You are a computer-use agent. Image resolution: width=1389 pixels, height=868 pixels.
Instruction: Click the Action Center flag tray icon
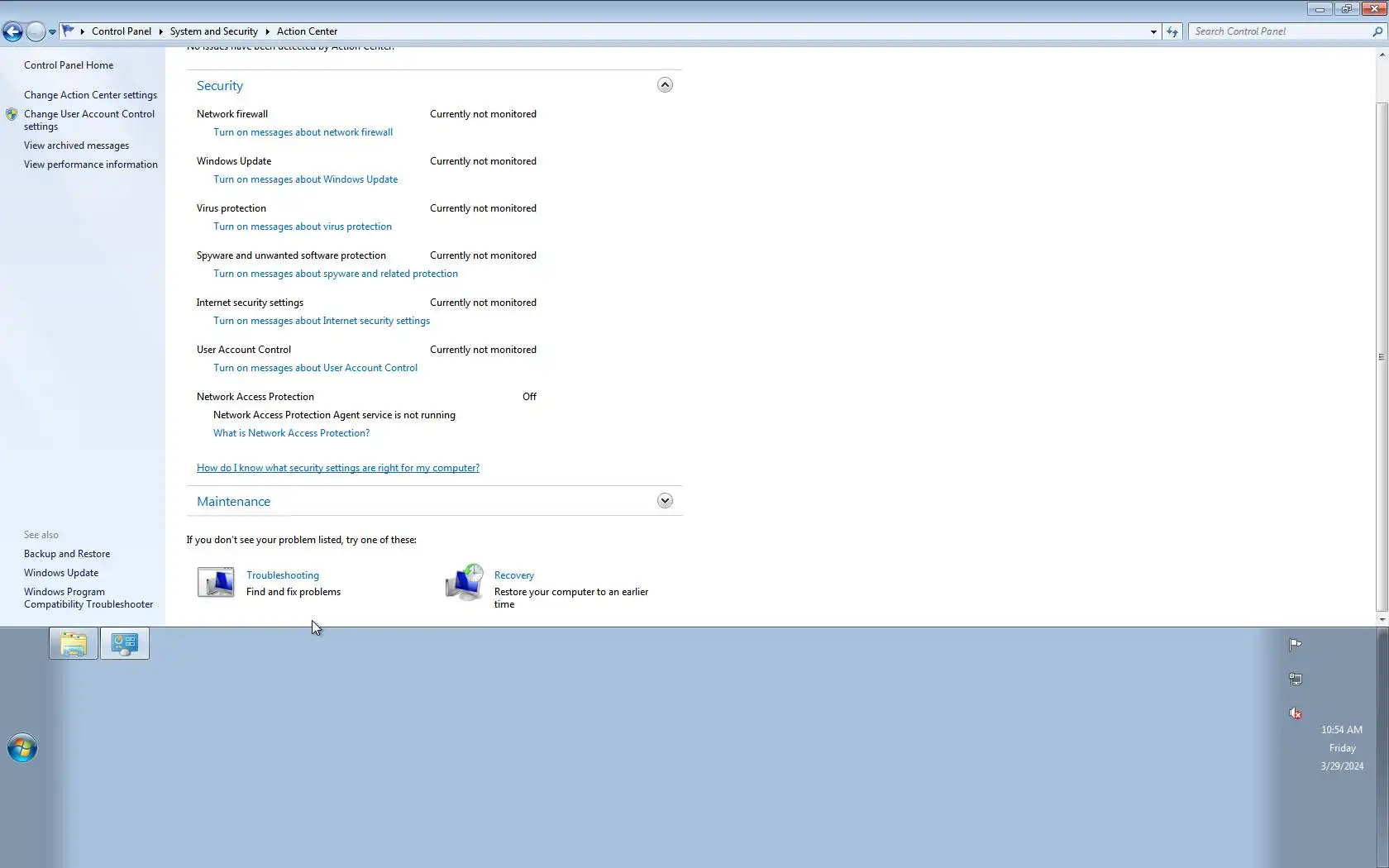coord(1296,645)
